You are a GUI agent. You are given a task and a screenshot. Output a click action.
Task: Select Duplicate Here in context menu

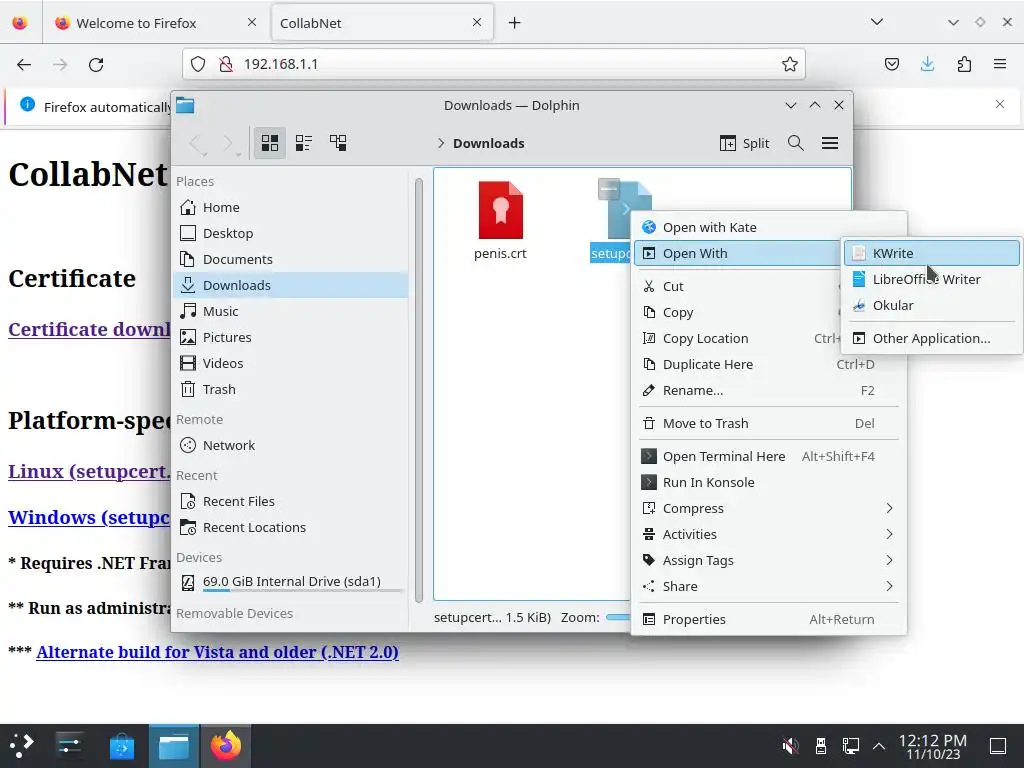tap(768, 364)
